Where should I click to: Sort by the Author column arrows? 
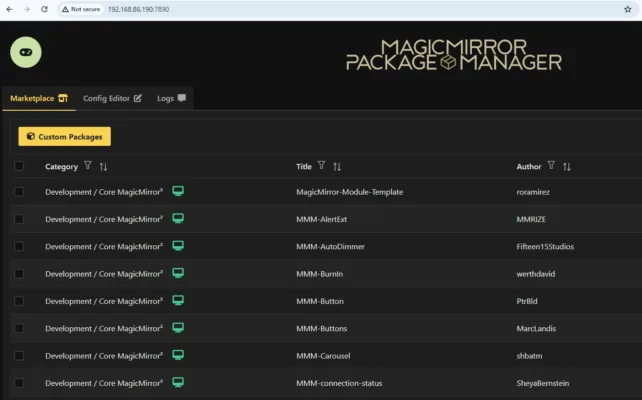[567, 167]
